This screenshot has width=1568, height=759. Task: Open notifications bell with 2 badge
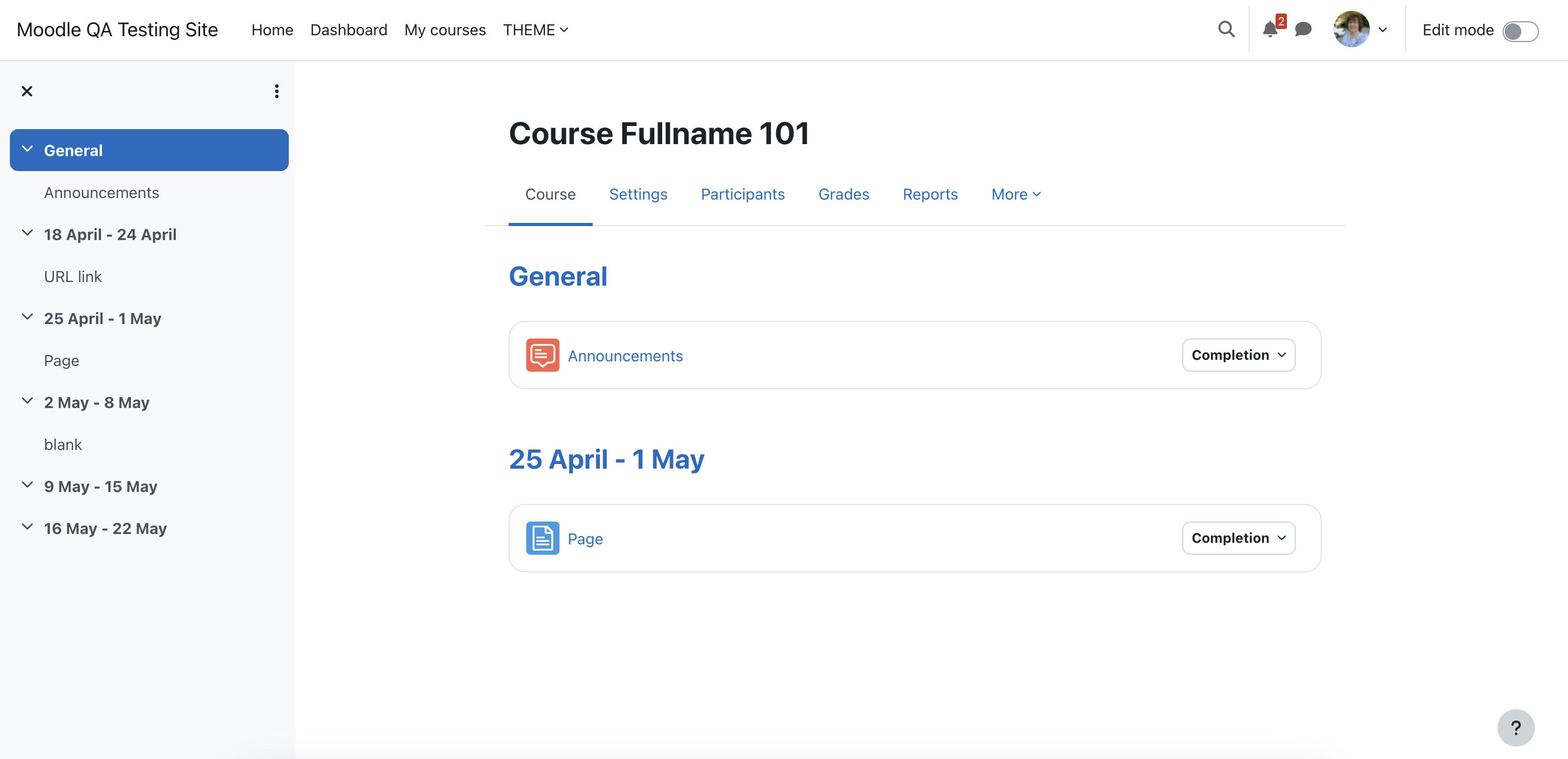1270,29
